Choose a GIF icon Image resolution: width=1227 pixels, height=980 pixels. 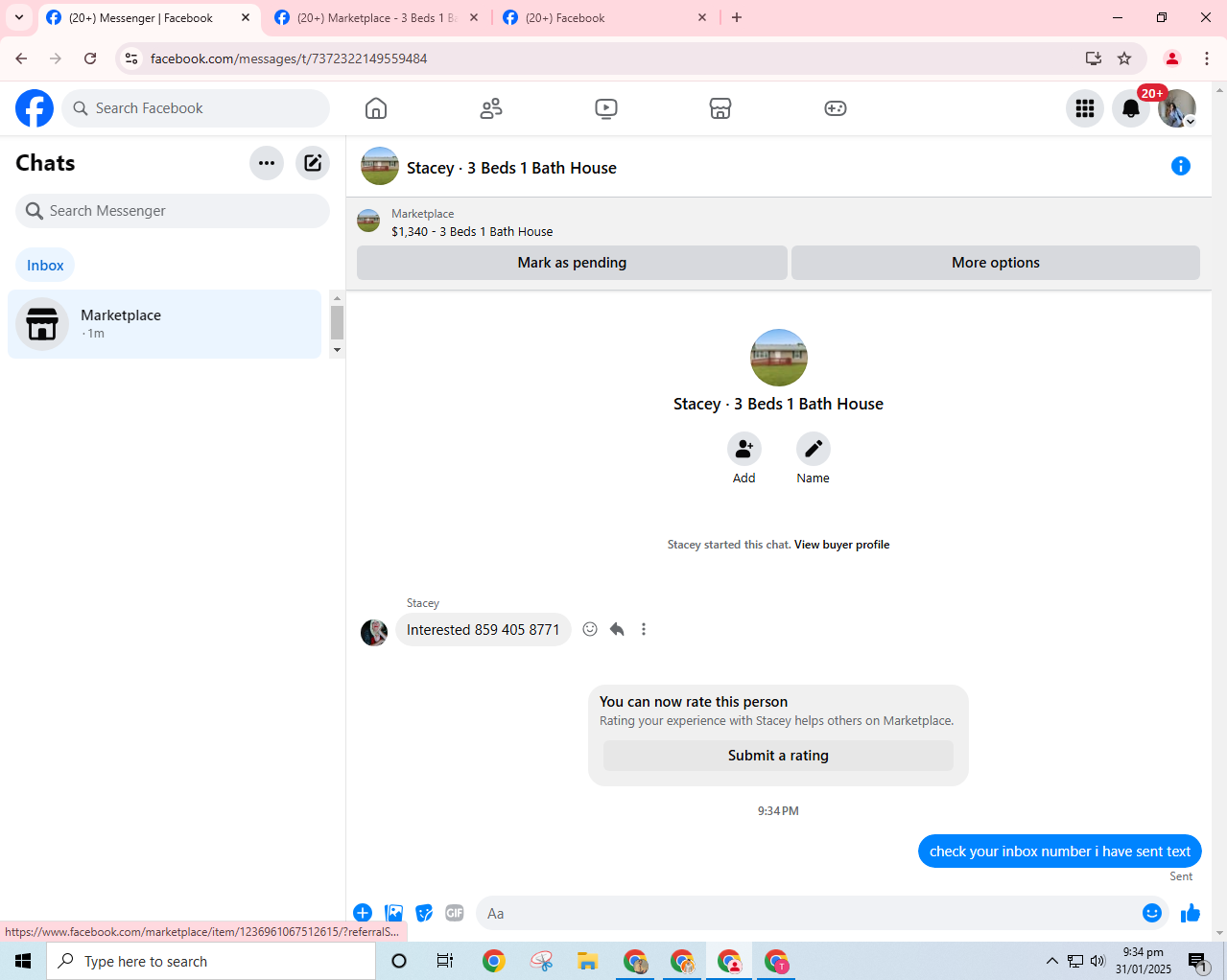click(x=455, y=913)
